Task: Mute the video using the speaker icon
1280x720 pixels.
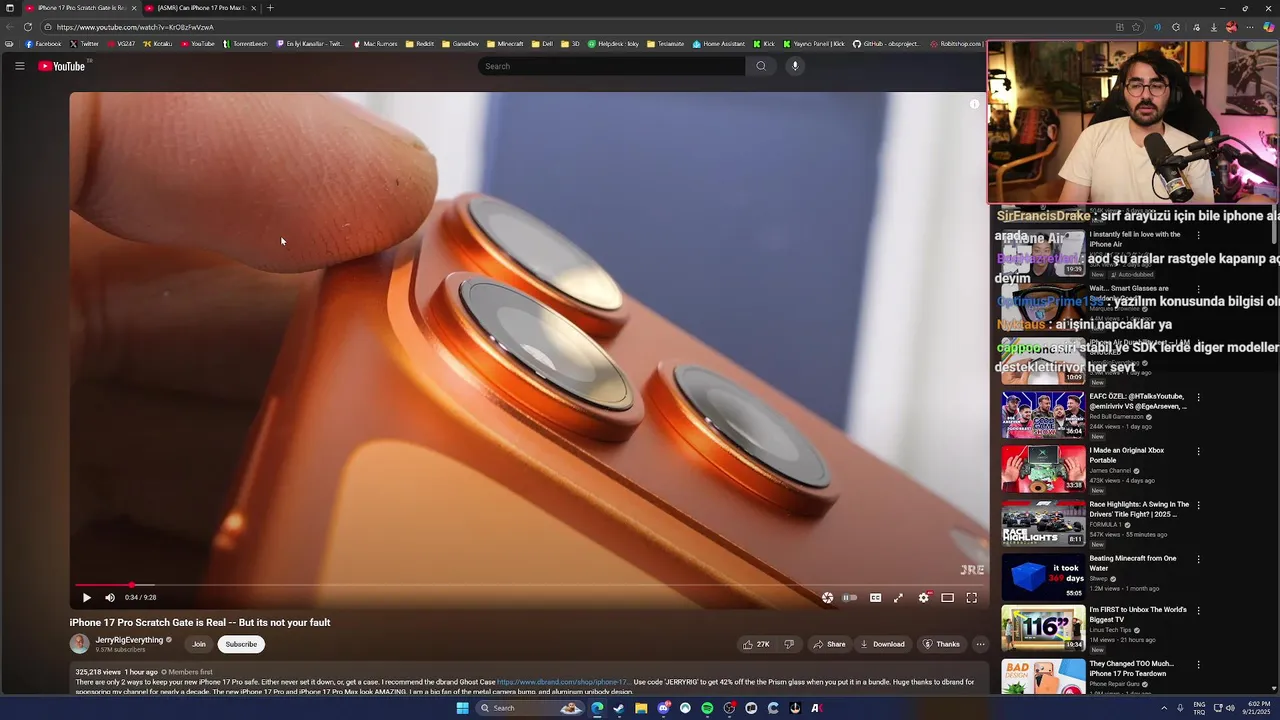Action: coord(110,598)
